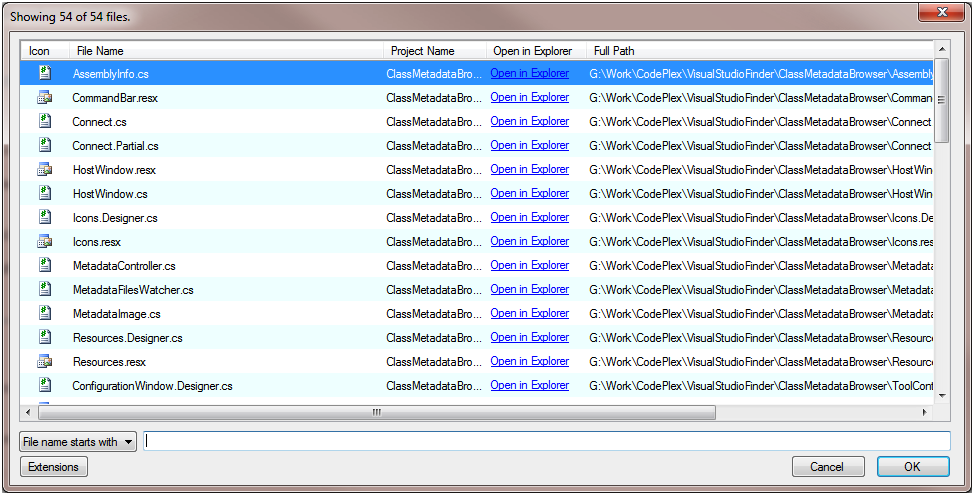Sort by the File Name column header
973x495 pixels.
[x=225, y=51]
